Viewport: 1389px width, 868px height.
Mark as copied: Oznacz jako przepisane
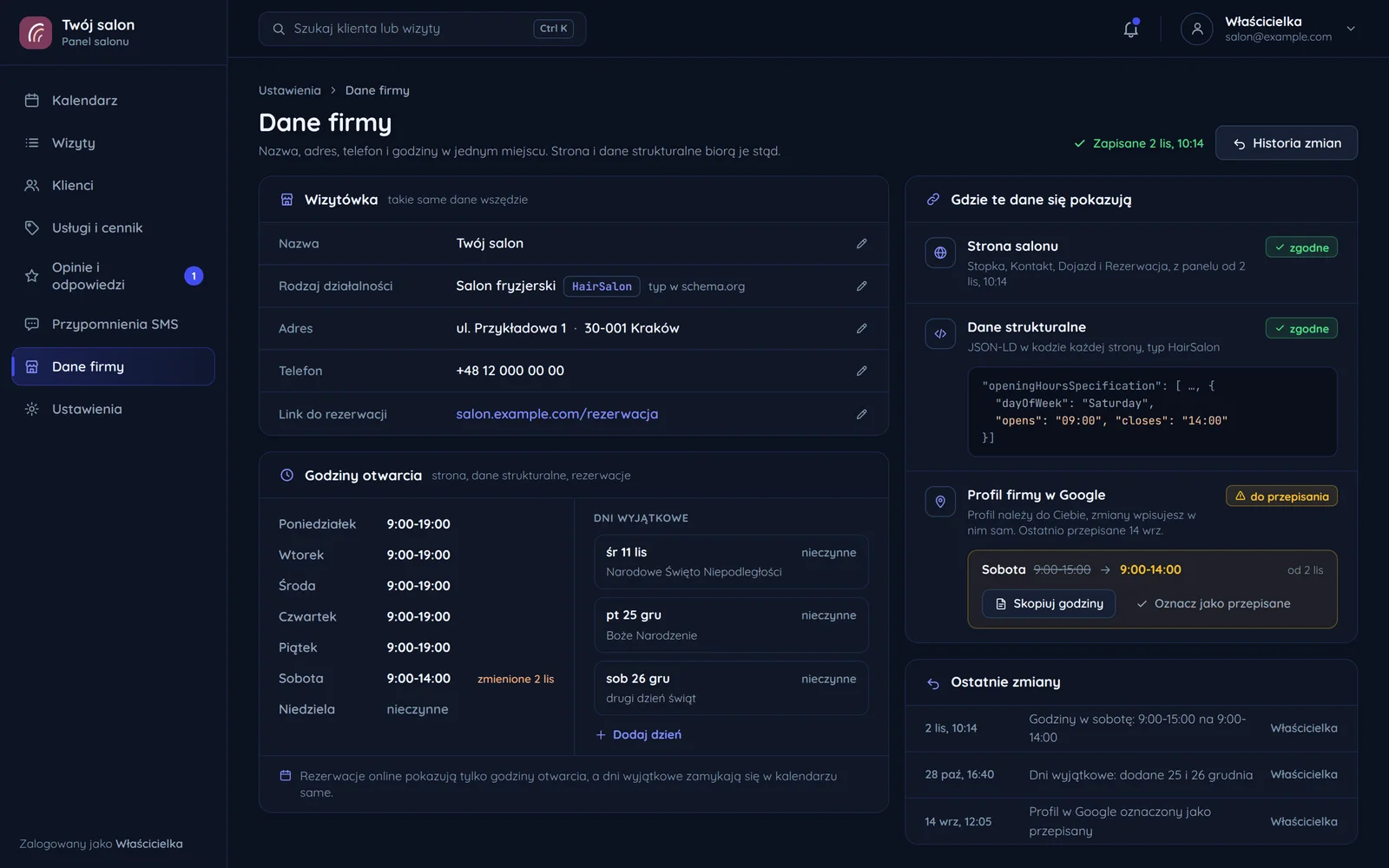tap(1213, 604)
